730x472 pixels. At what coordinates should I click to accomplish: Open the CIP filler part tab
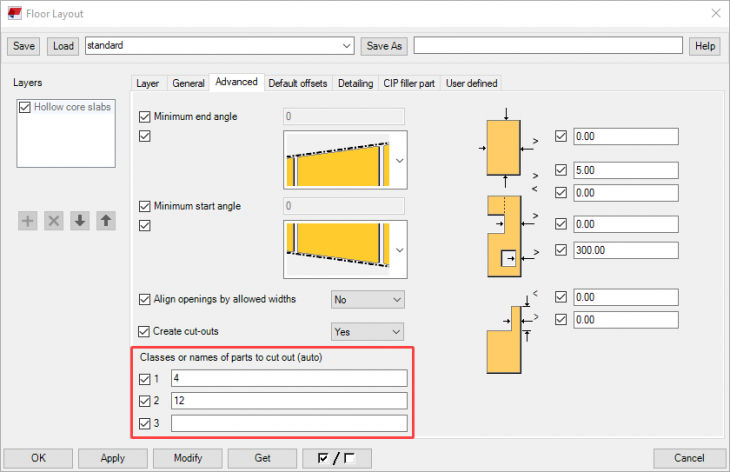pos(409,83)
